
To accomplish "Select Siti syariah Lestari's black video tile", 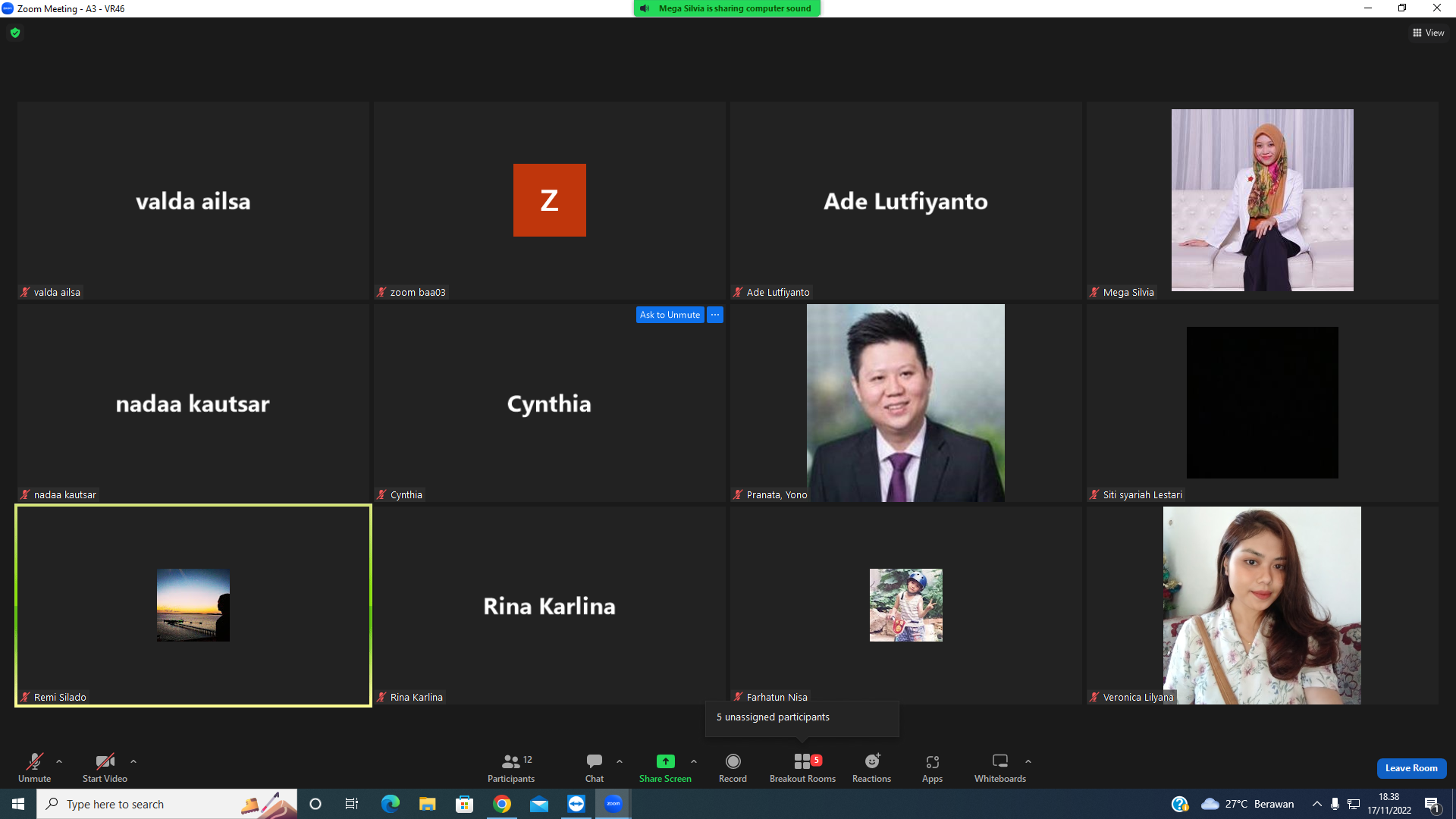I will tap(1263, 403).
